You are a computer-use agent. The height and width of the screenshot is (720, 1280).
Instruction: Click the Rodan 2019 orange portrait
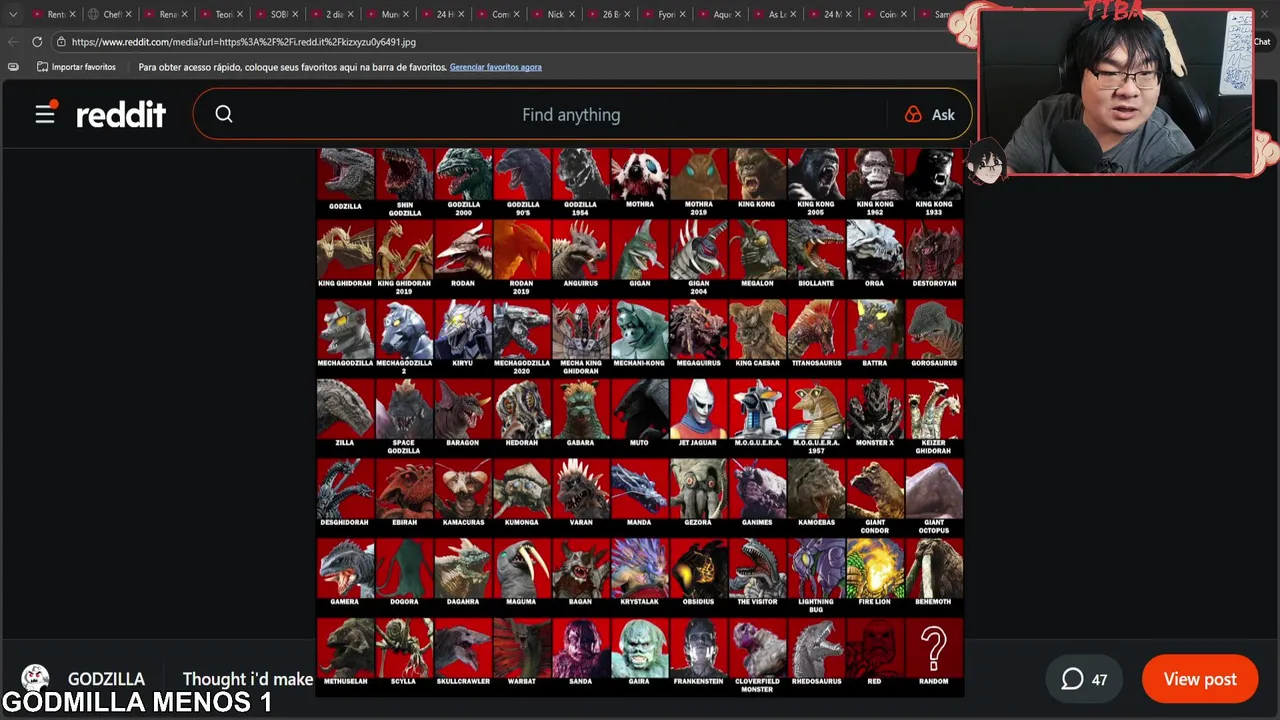(522, 250)
